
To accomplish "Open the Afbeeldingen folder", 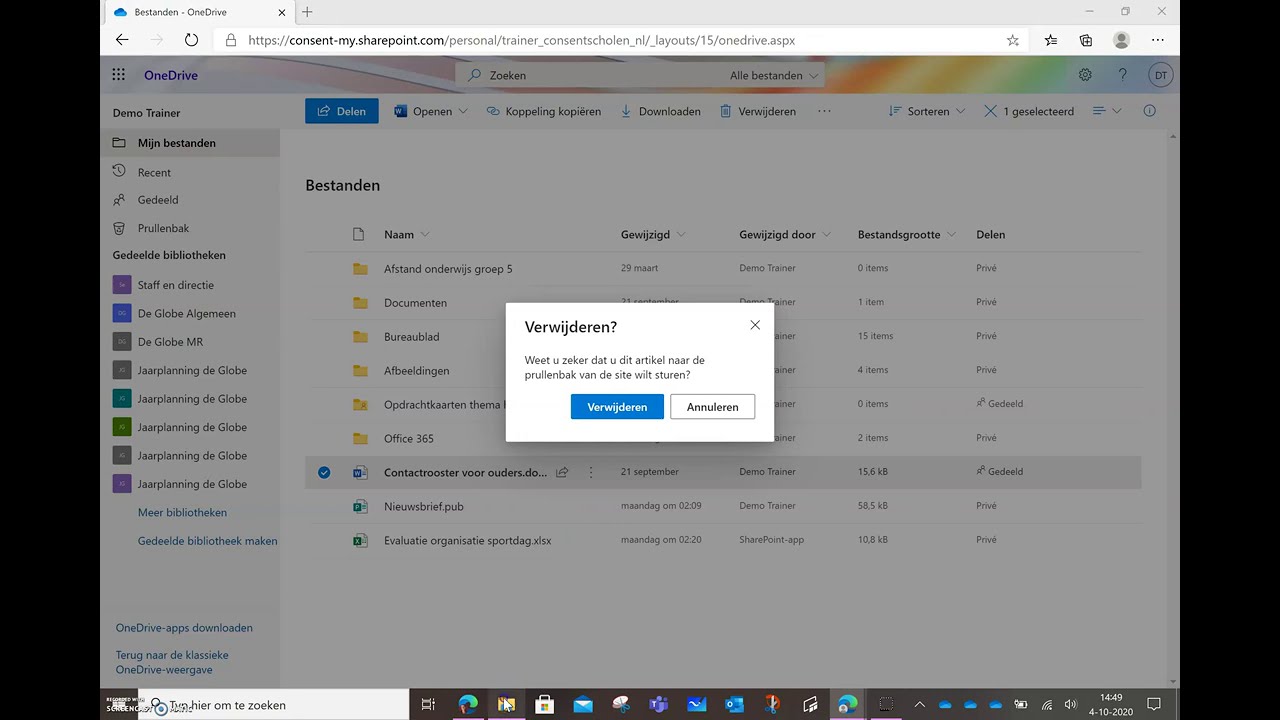I will pos(416,371).
